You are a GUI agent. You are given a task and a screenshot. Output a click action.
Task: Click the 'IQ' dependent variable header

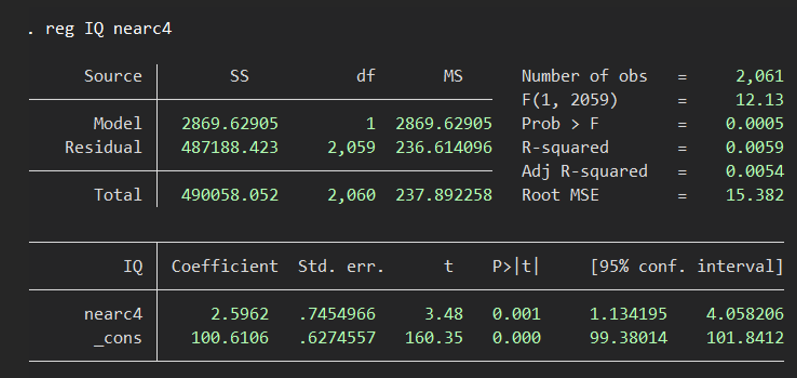click(133, 266)
